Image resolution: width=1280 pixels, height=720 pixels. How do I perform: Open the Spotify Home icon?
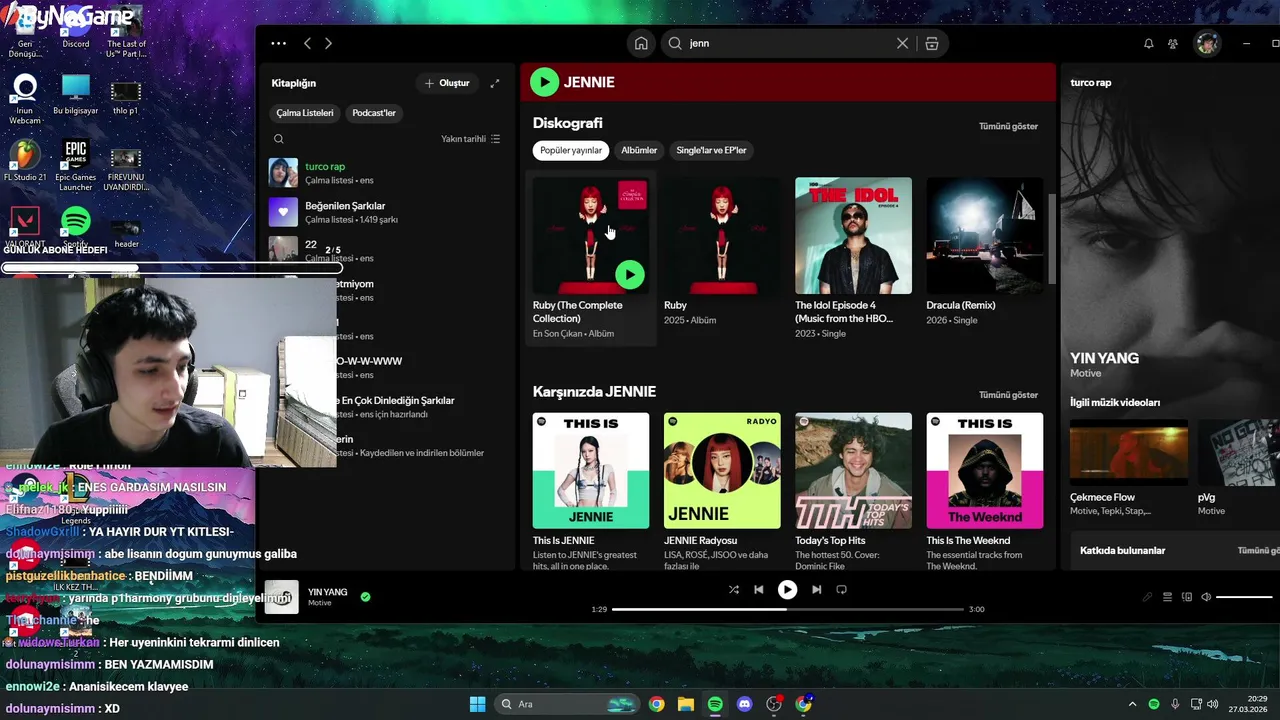click(x=641, y=43)
